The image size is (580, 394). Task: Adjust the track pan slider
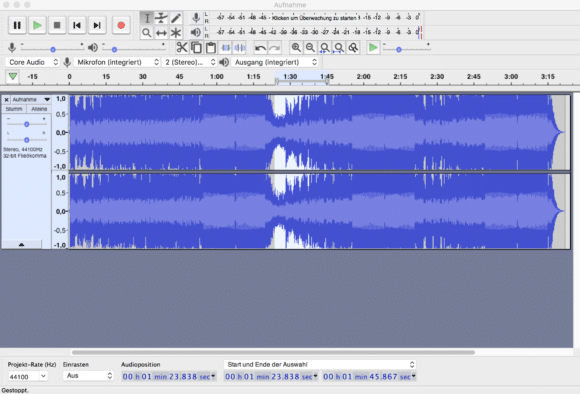point(27,140)
